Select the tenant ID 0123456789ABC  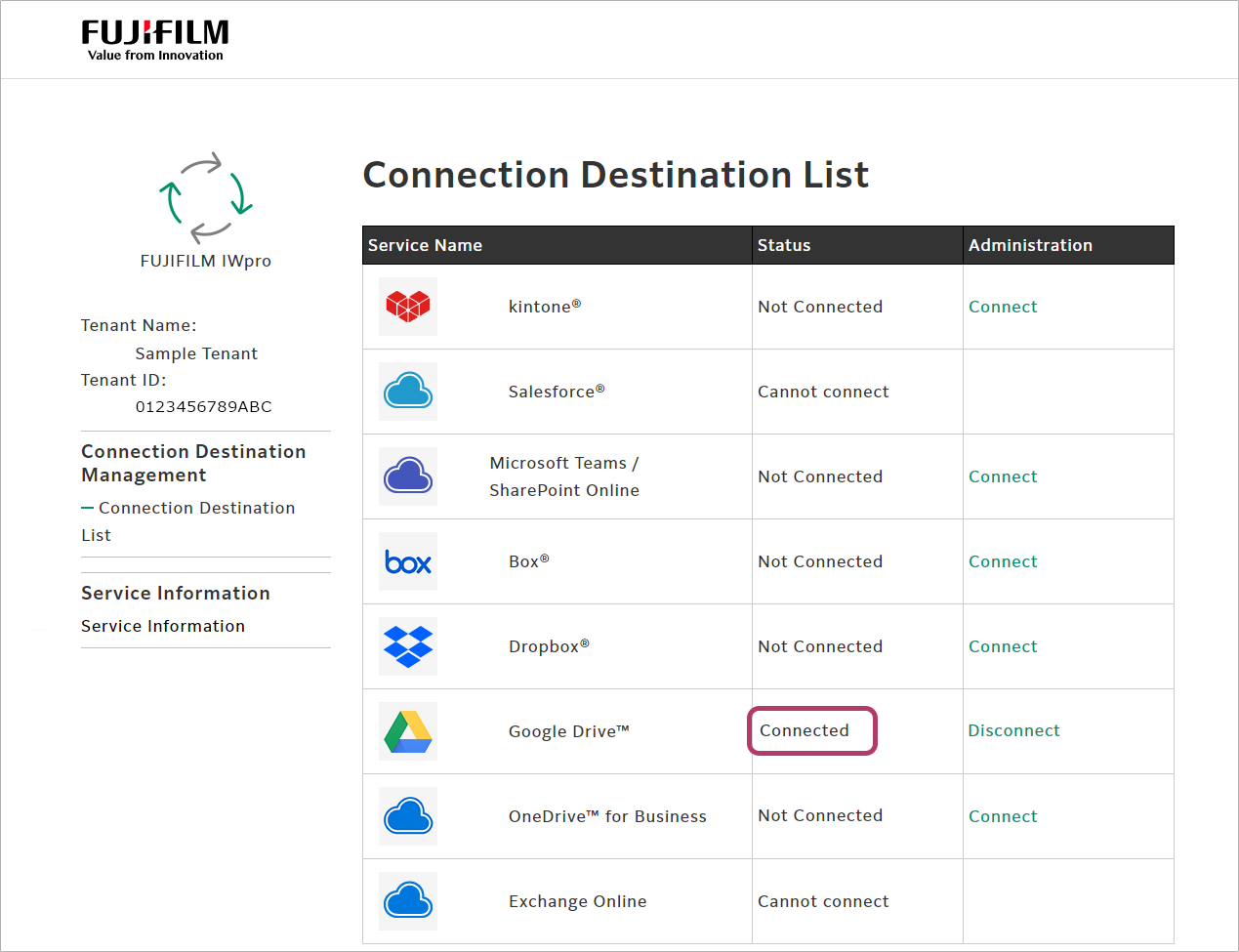[203, 406]
